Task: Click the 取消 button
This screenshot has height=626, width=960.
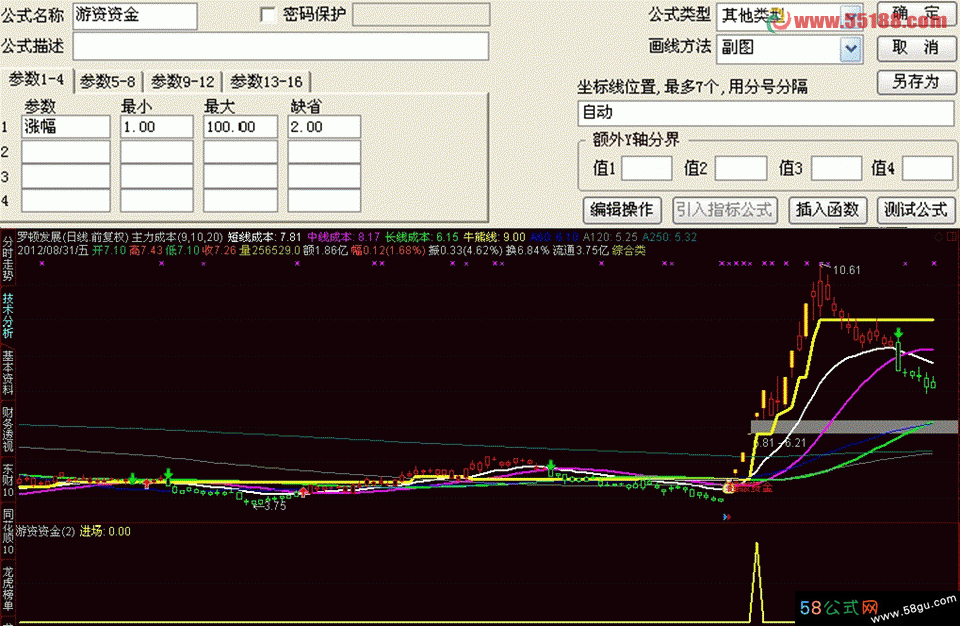Action: coord(915,47)
